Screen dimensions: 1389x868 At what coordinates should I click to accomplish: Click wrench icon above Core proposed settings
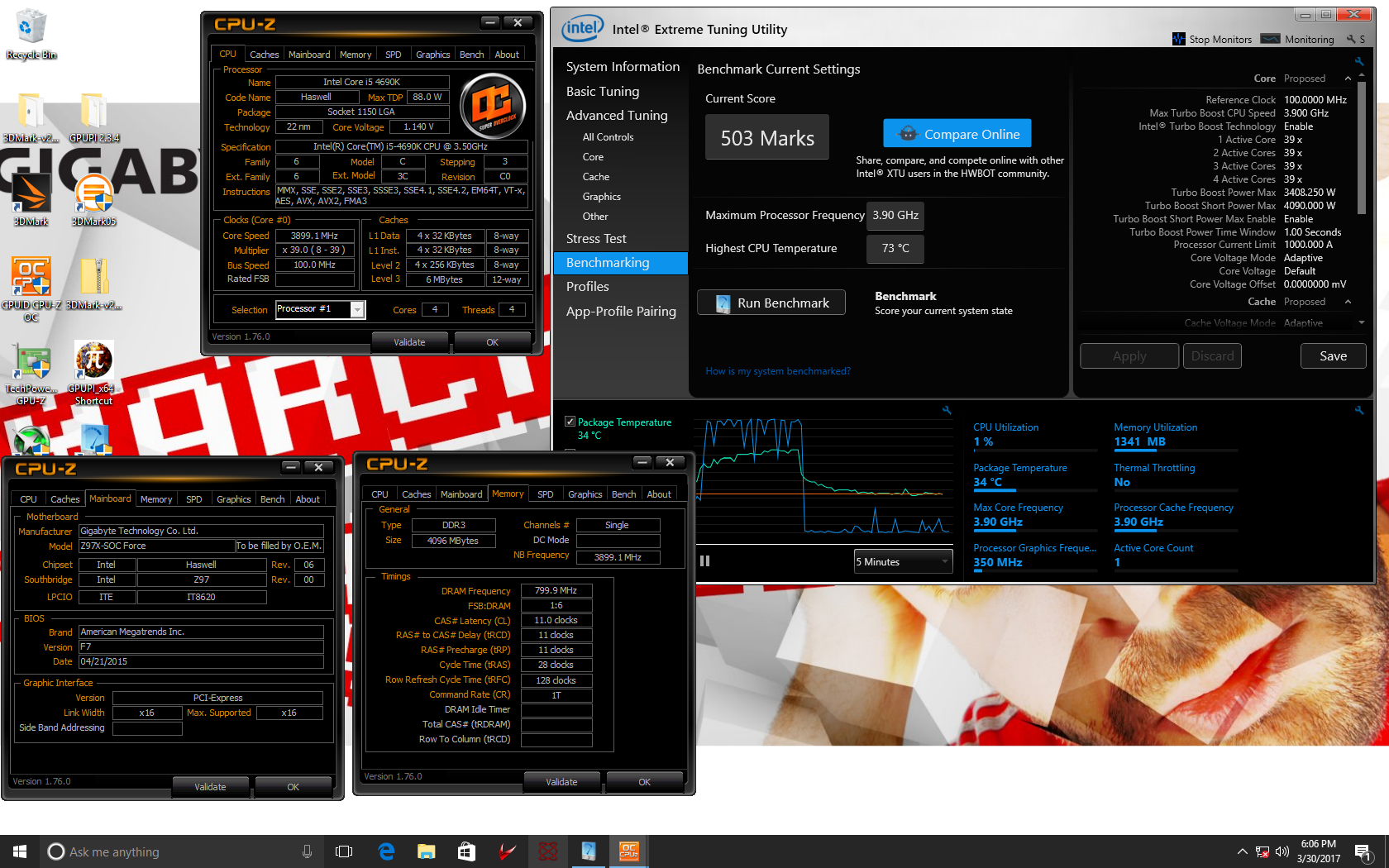coord(1358,61)
